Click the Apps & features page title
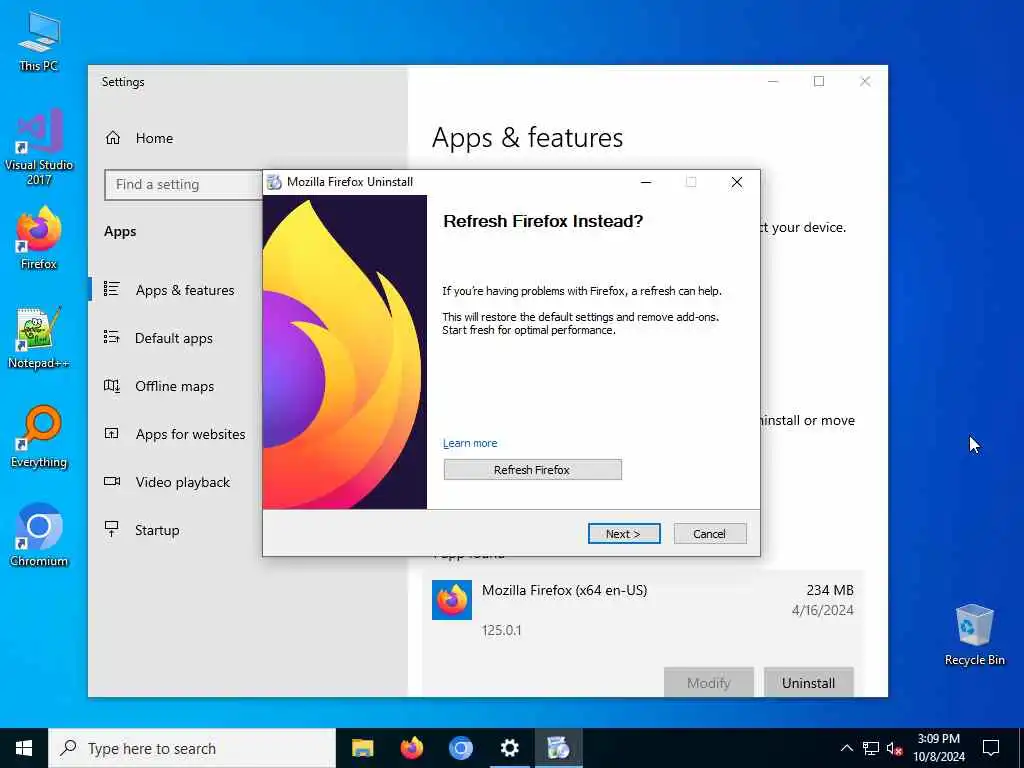The width and height of the screenshot is (1024, 768). [528, 137]
